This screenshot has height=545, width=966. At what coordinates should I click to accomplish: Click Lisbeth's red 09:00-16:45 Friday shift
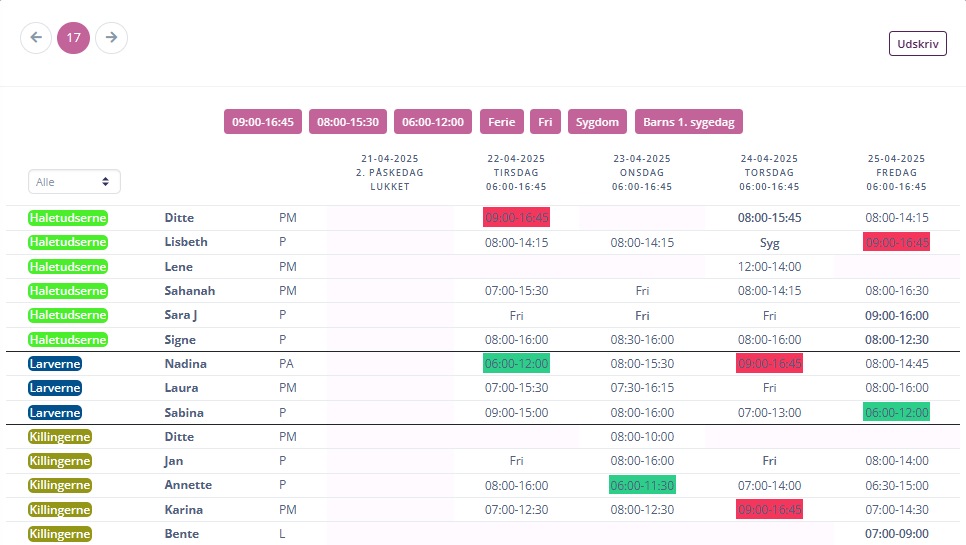[x=896, y=242]
